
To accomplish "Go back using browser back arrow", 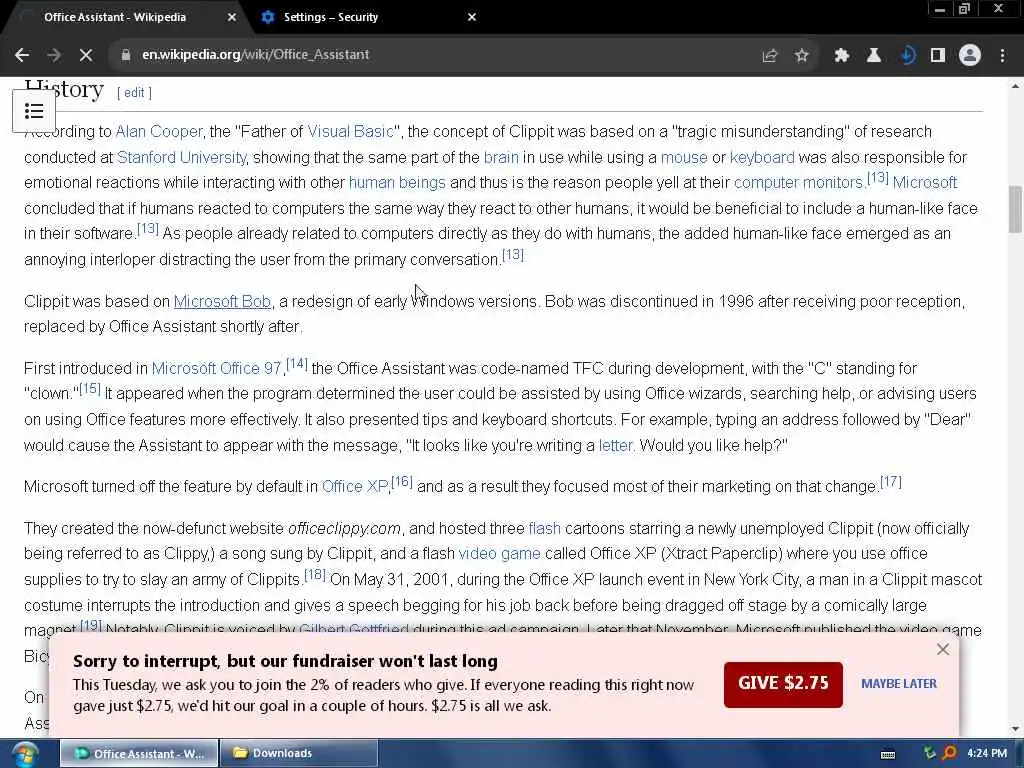I will [x=22, y=56].
